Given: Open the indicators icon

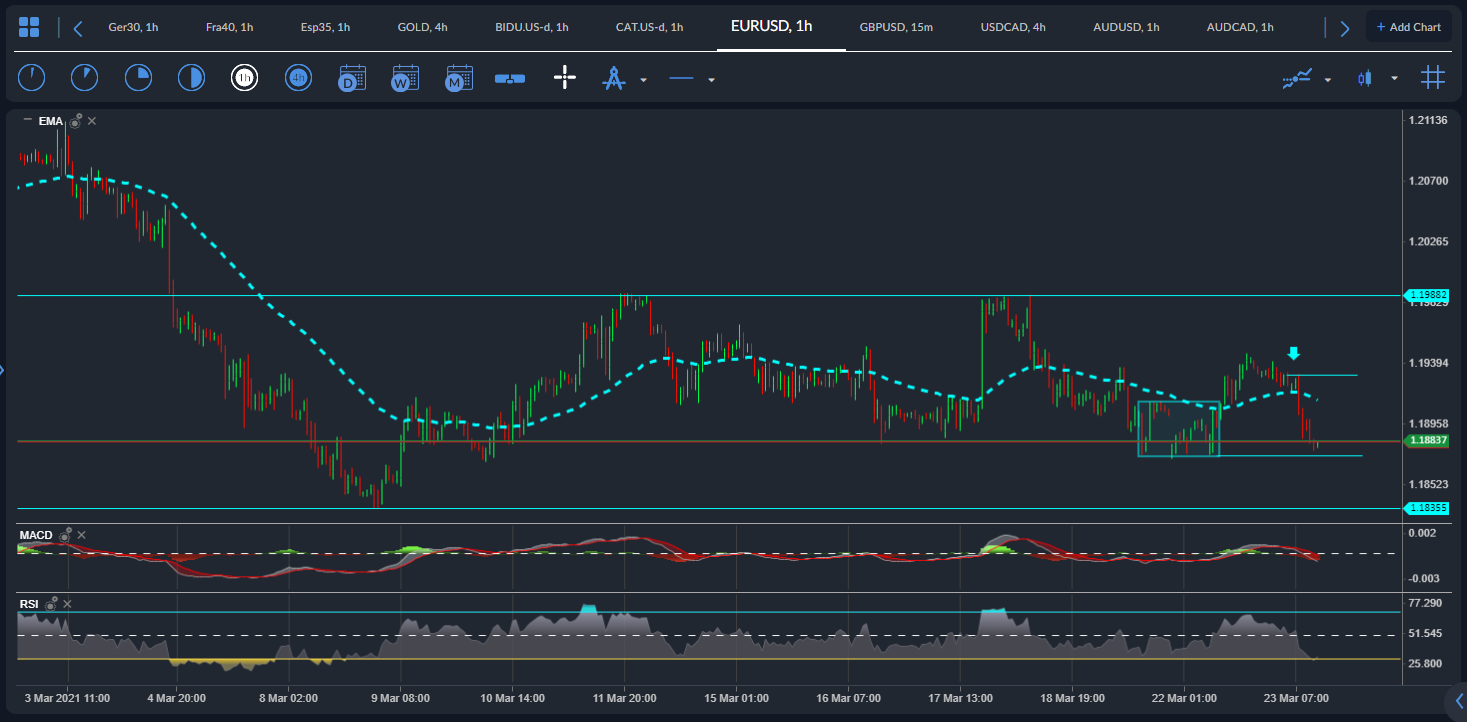Looking at the screenshot, I should pos(1297,78).
